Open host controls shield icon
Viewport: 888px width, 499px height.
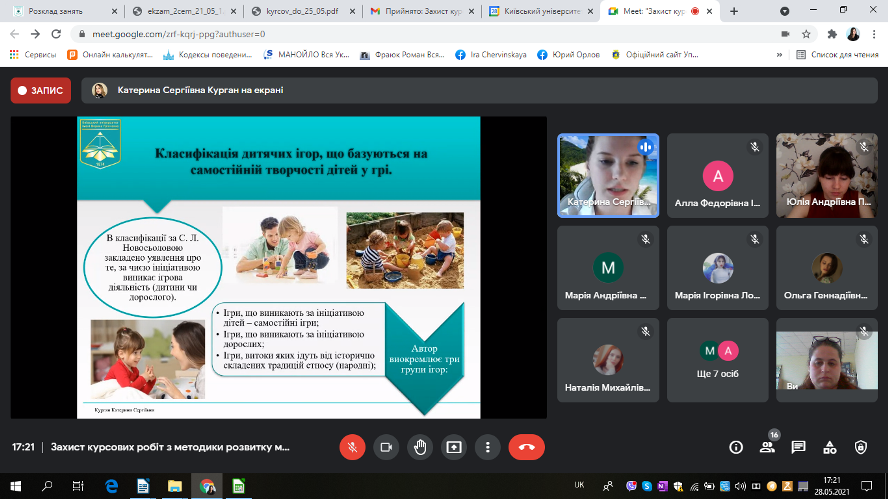click(861, 447)
